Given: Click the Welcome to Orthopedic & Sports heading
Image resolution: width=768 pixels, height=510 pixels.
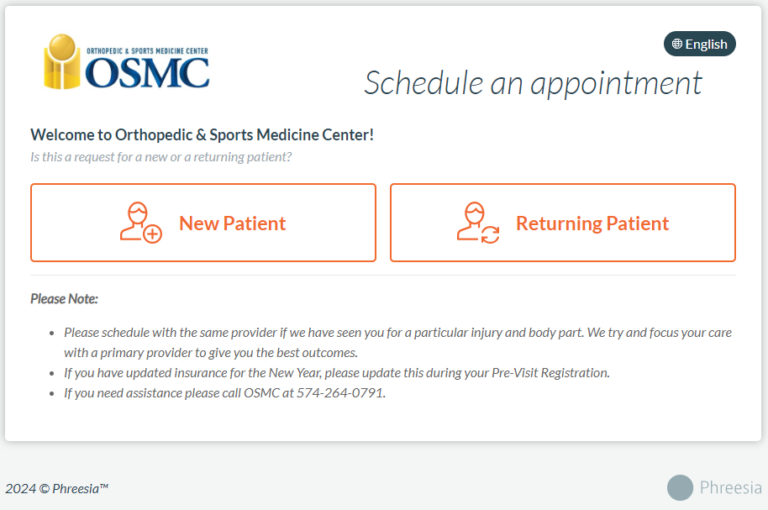Looking at the screenshot, I should (x=202, y=134).
